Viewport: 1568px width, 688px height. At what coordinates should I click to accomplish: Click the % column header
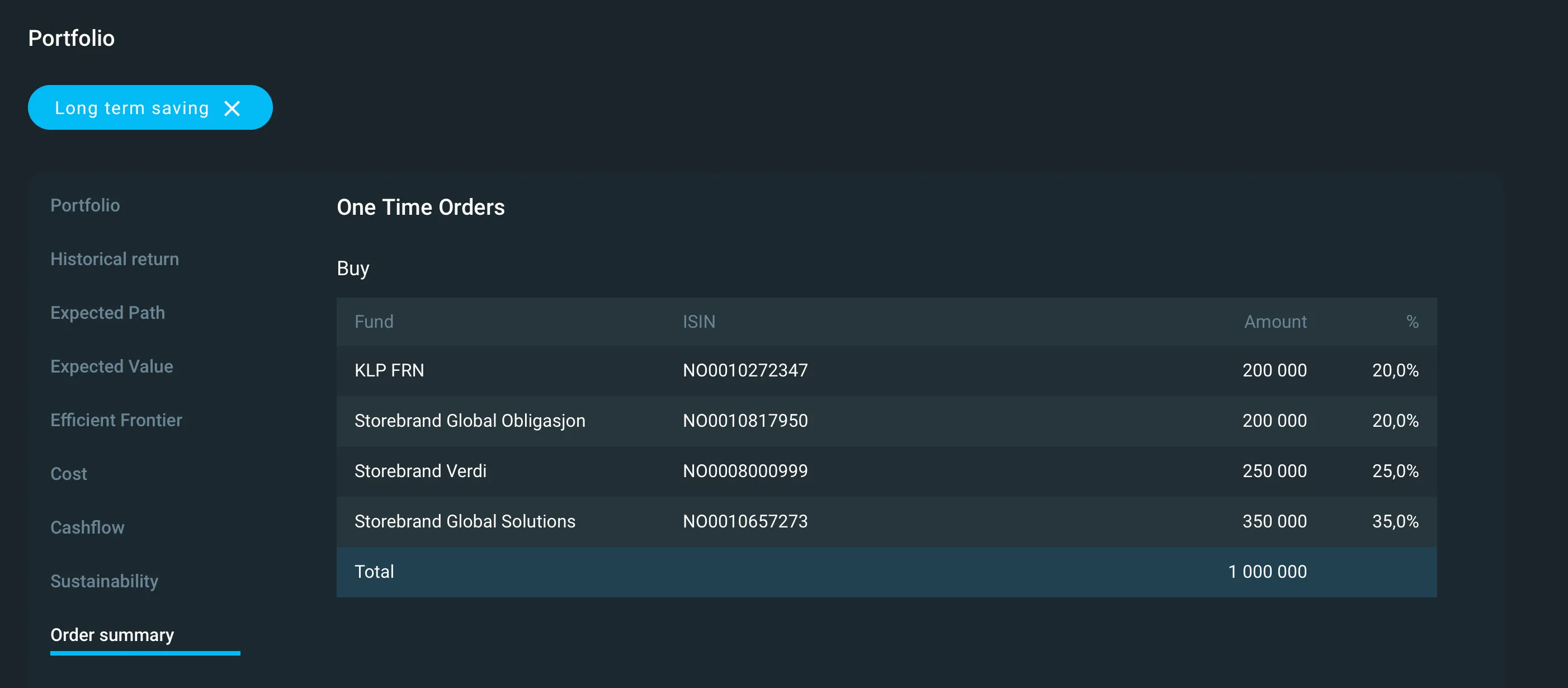coord(1412,322)
